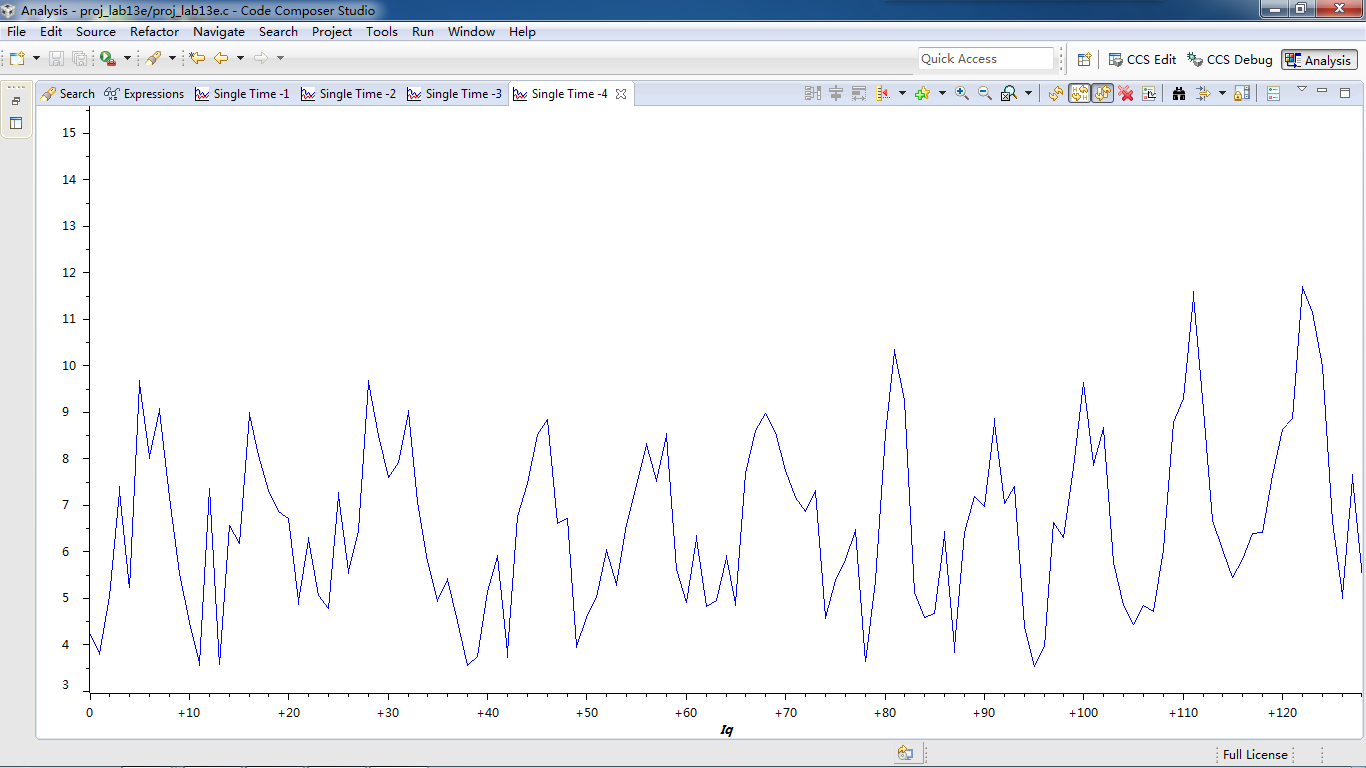Image resolution: width=1366 pixels, height=768 pixels.
Task: Click the Iq axis label
Action: coord(727,730)
